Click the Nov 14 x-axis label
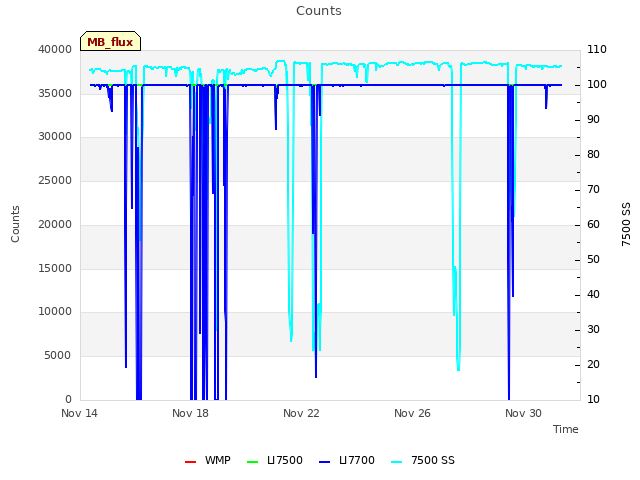640x480 pixels. (79, 413)
